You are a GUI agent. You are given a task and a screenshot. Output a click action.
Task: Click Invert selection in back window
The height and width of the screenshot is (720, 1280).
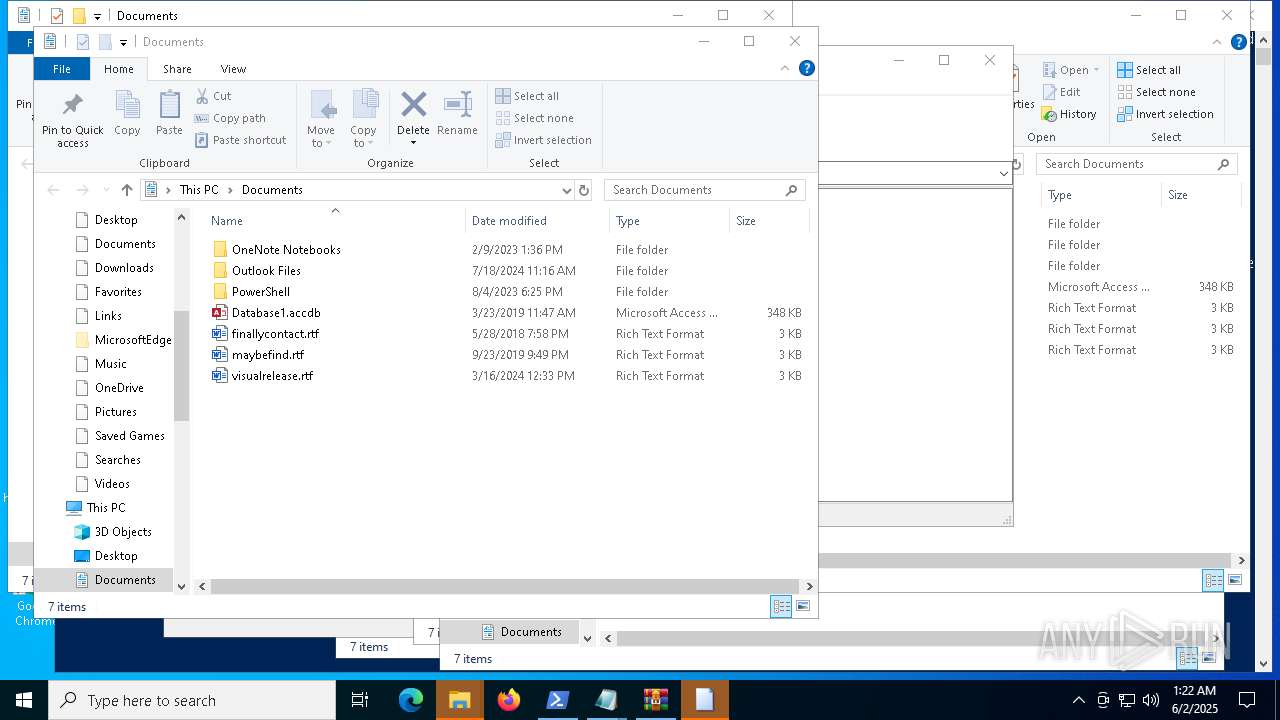1165,114
